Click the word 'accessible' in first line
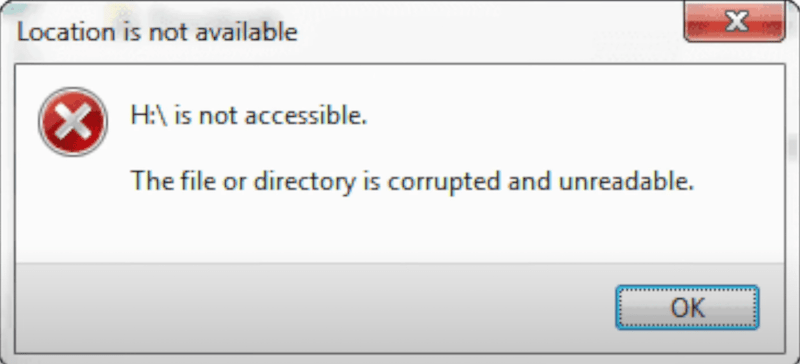The height and width of the screenshot is (364, 800). tap(304, 116)
